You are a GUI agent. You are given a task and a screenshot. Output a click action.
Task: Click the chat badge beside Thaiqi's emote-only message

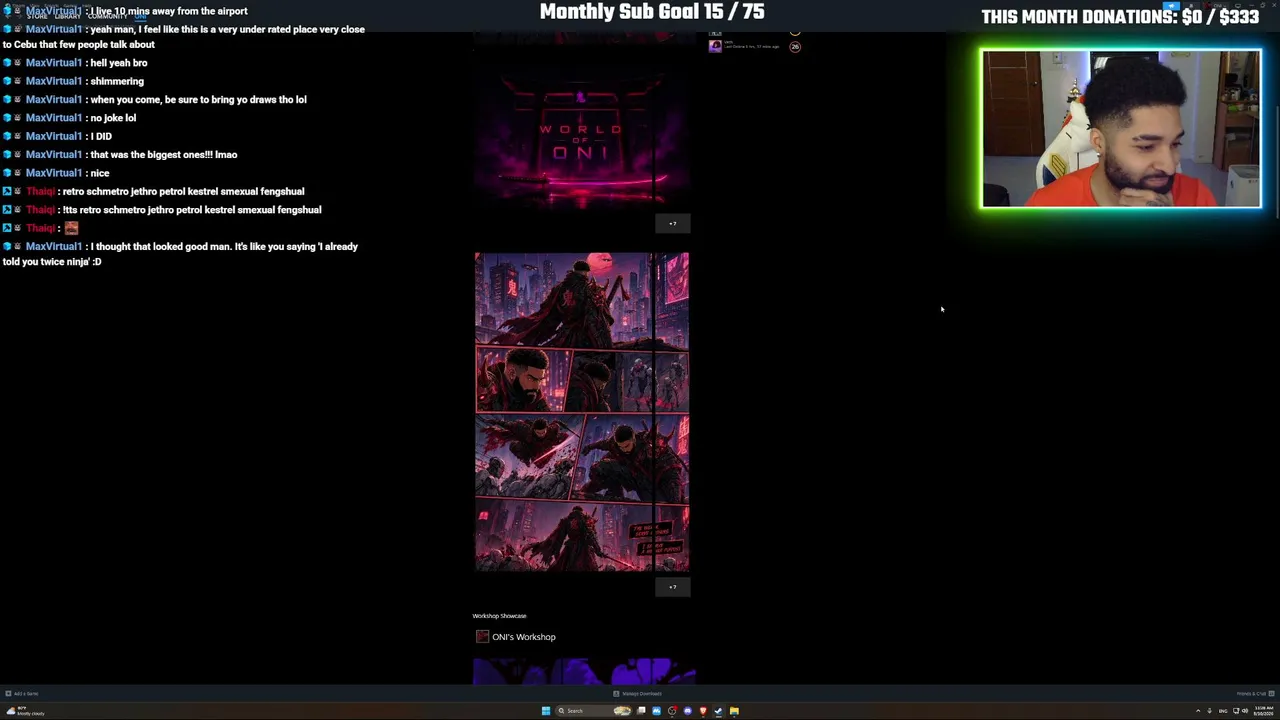[8, 228]
